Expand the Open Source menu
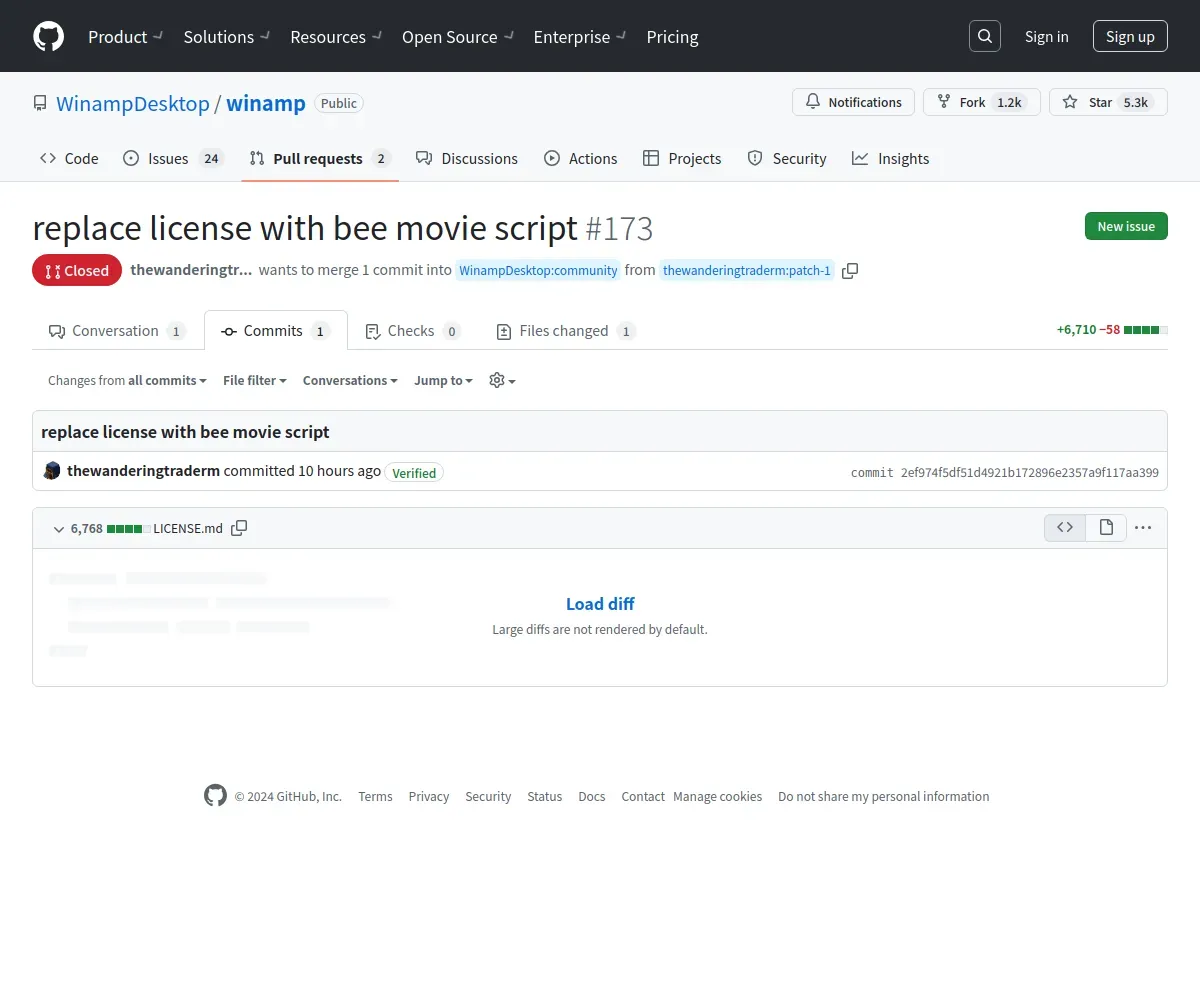Image resolution: width=1200 pixels, height=1000 pixels. click(x=458, y=36)
